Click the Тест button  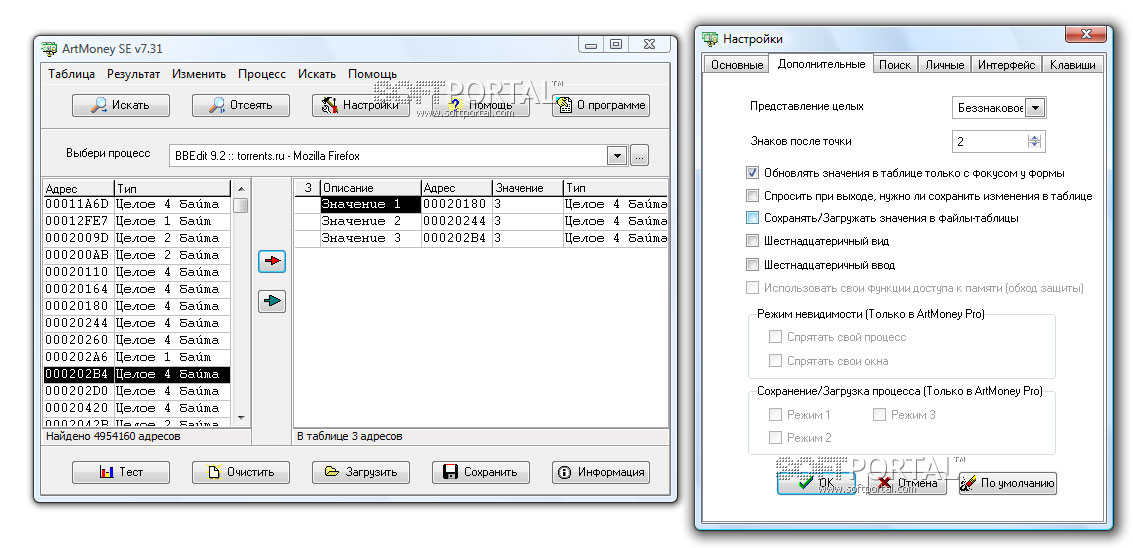[121, 472]
